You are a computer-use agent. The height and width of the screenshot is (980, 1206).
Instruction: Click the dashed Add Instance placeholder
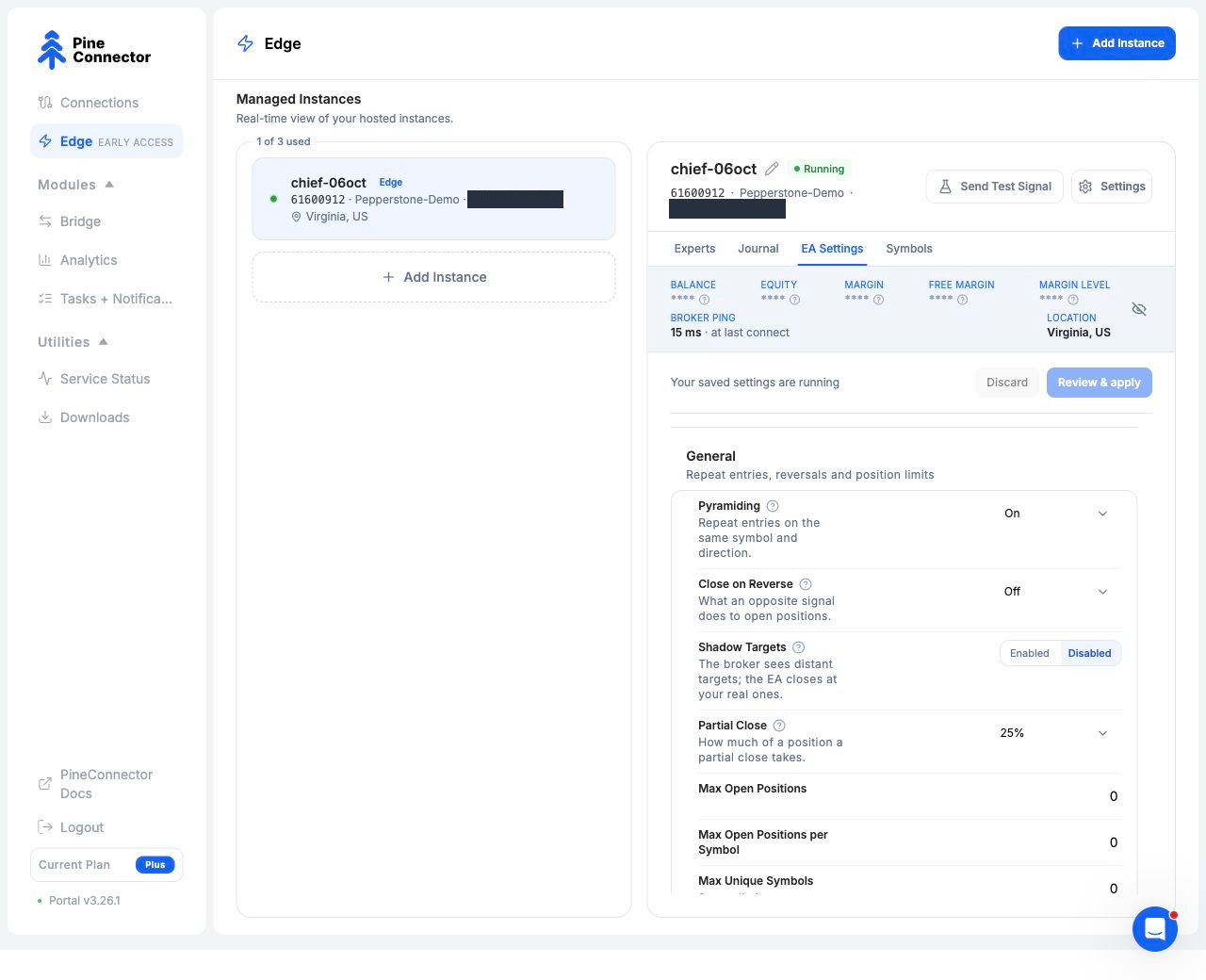click(x=433, y=277)
